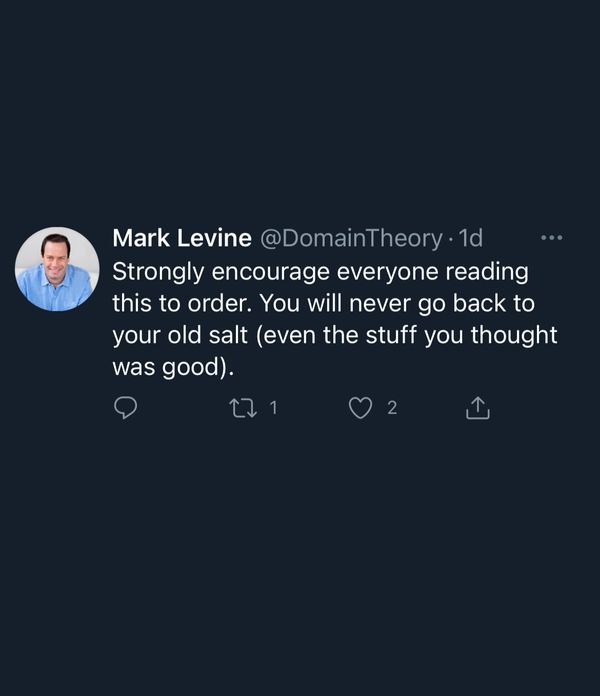Visit the @DomainTheory handle link
600x696 pixels.
click(350, 238)
